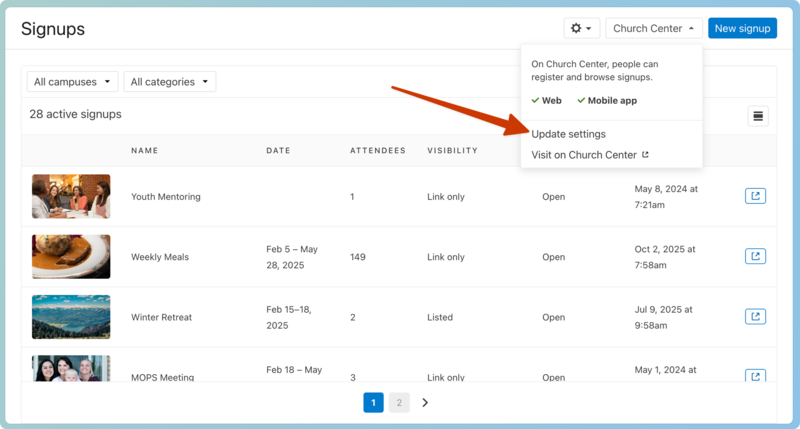Click the New signup button

pyautogui.click(x=742, y=29)
